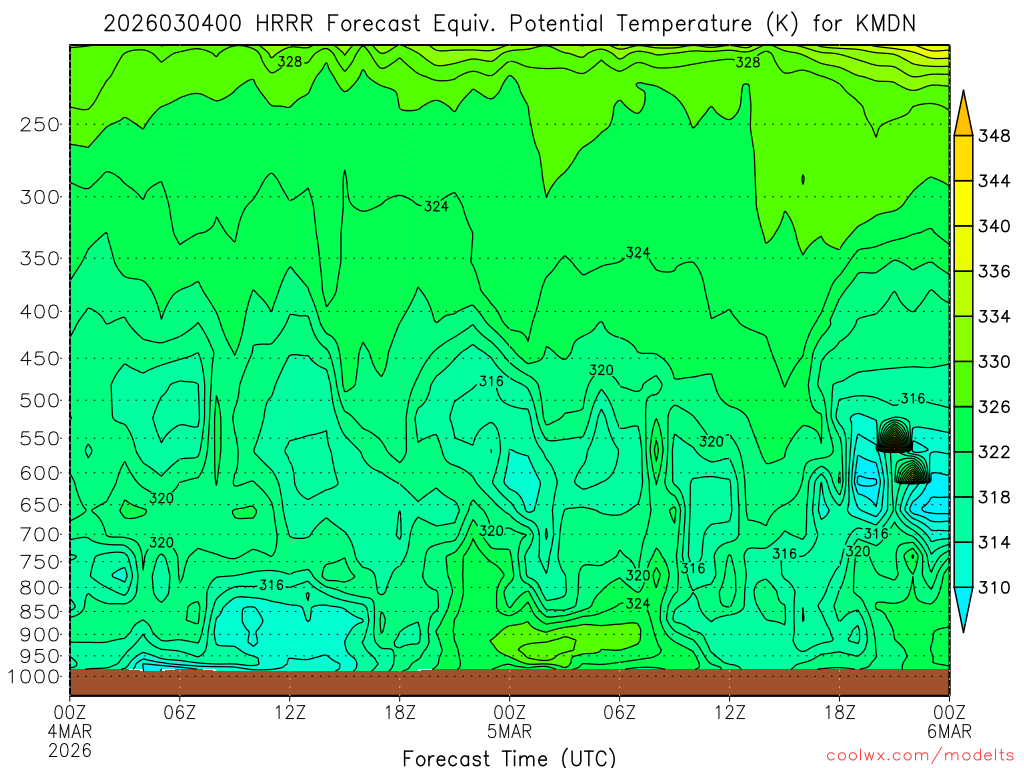
Task: Click the 800 pressure level label
Action: pos(40,587)
